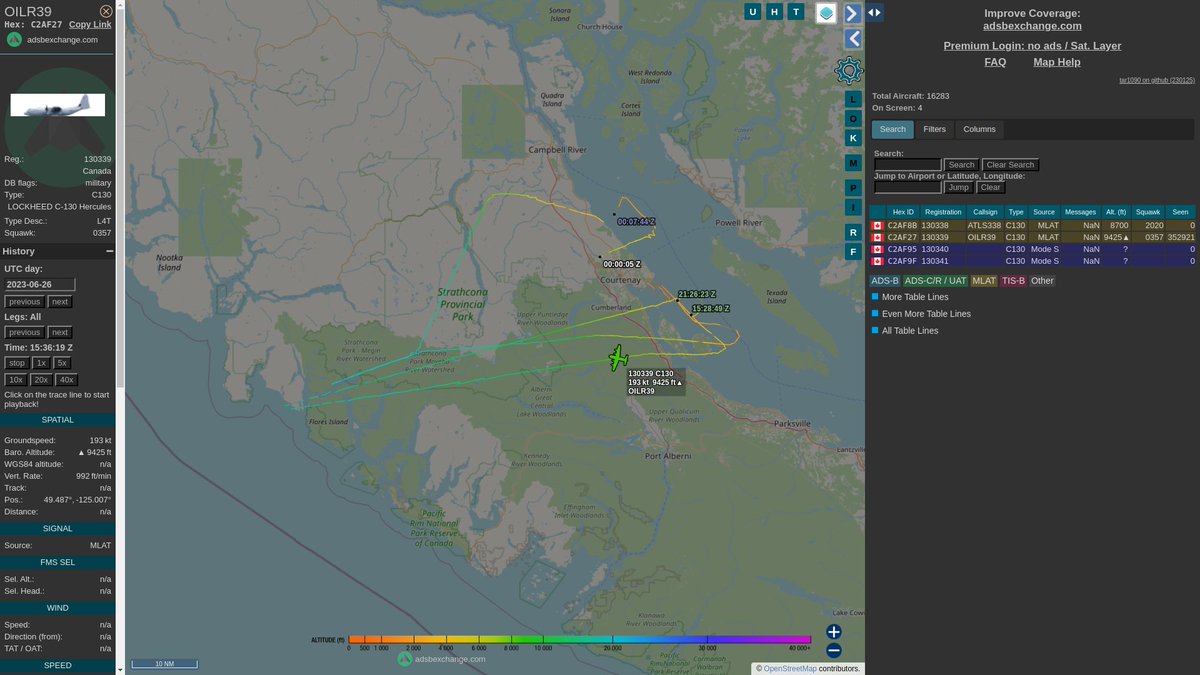The height and width of the screenshot is (675, 1200).
Task: Sort table by Callsign column
Action: click(x=985, y=212)
